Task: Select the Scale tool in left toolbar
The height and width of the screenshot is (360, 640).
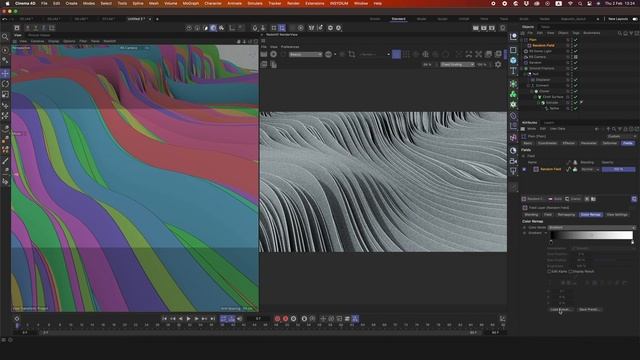Action: click(5, 95)
